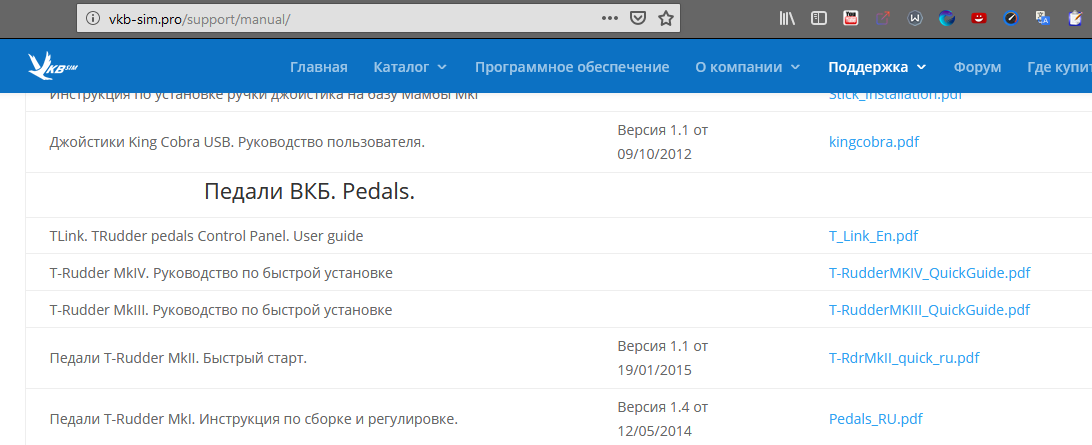1092x445 pixels.
Task: Bookmark this page with the star icon
Action: click(666, 19)
